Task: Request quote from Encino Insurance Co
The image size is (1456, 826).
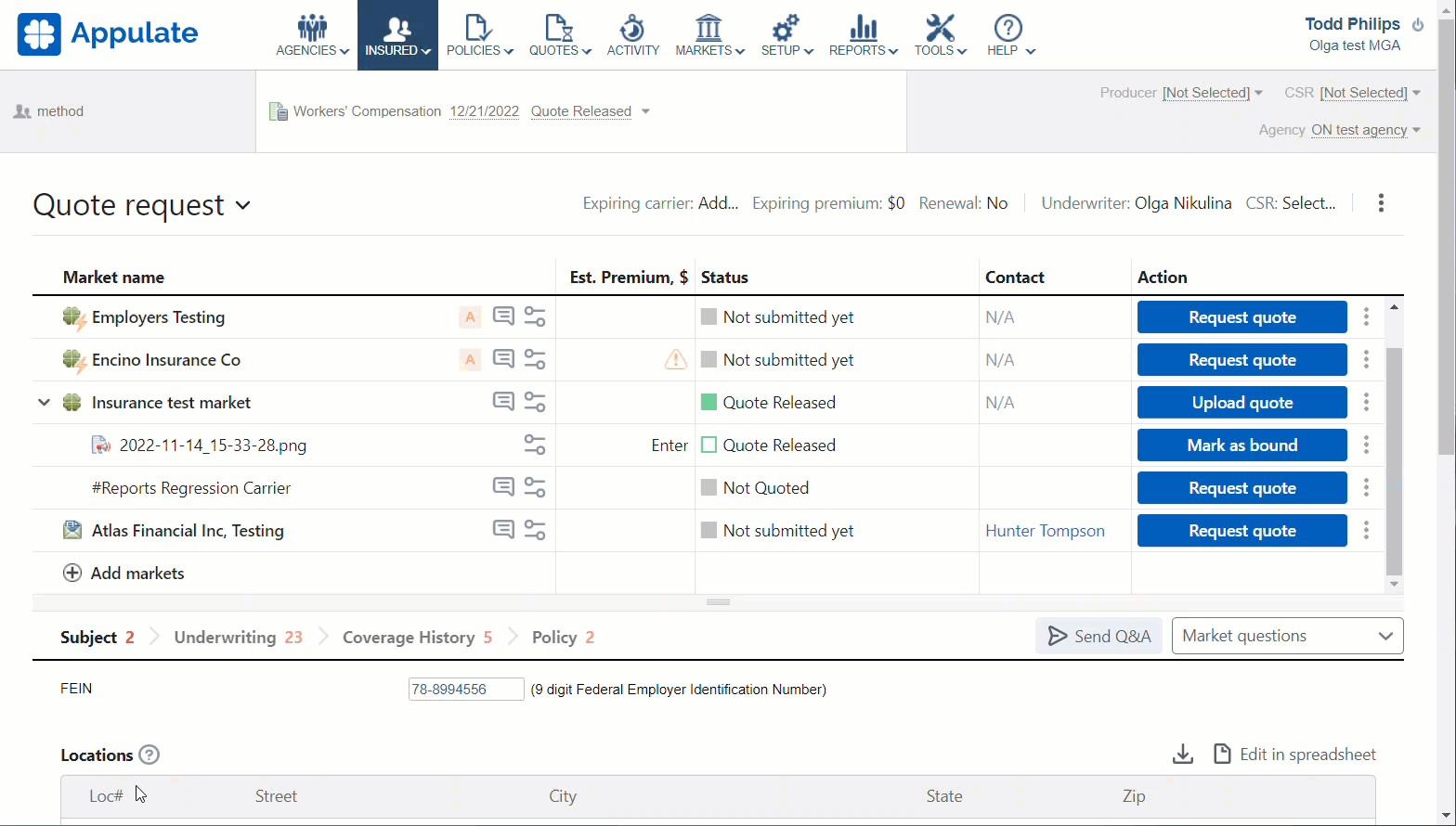Action: tap(1242, 360)
